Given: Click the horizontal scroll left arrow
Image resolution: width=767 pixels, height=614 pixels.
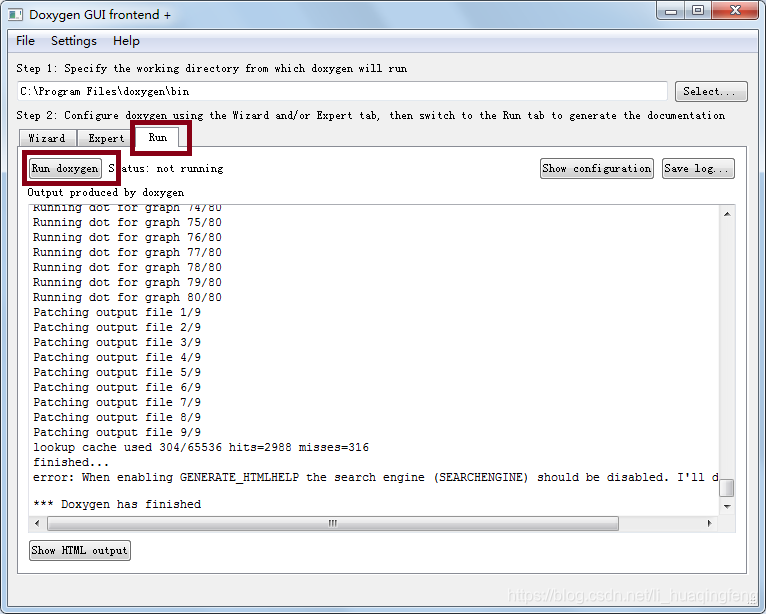Looking at the screenshot, I should click(37, 523).
